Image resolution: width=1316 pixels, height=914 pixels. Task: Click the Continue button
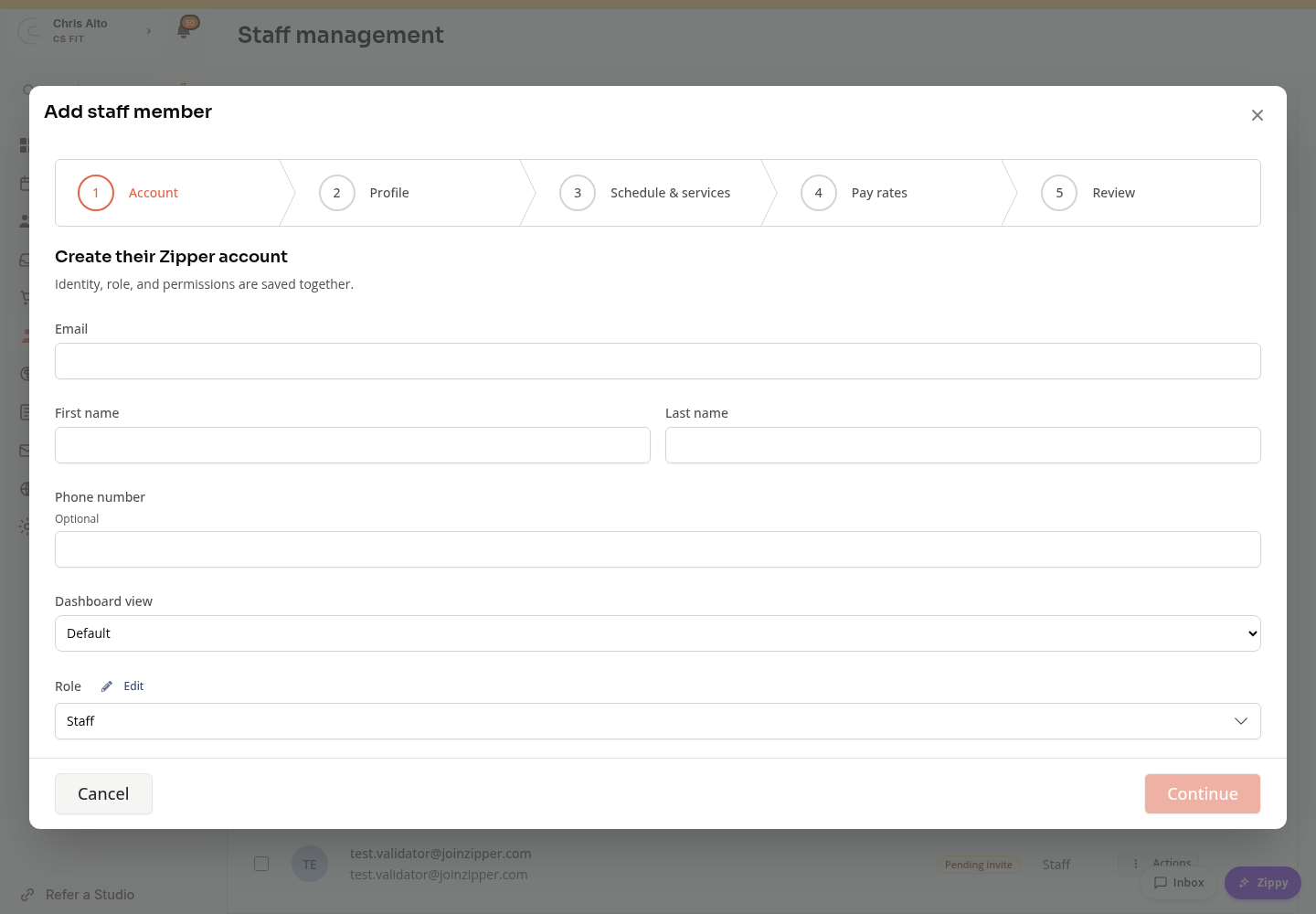click(1203, 794)
